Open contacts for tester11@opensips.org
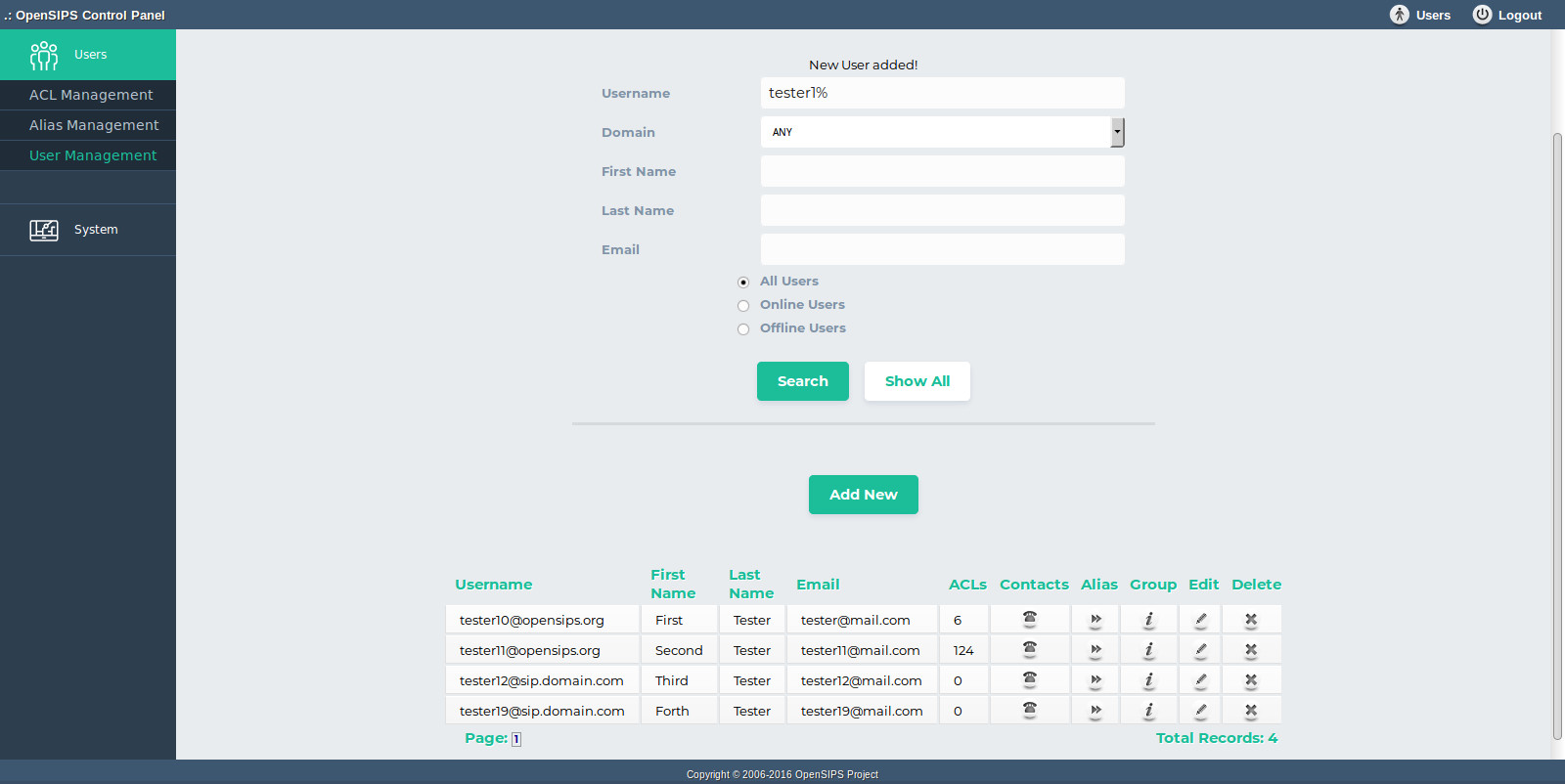1565x784 pixels. [1029, 649]
